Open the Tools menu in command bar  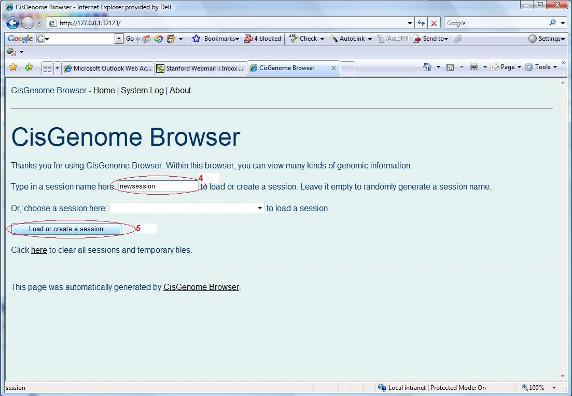tap(541, 67)
